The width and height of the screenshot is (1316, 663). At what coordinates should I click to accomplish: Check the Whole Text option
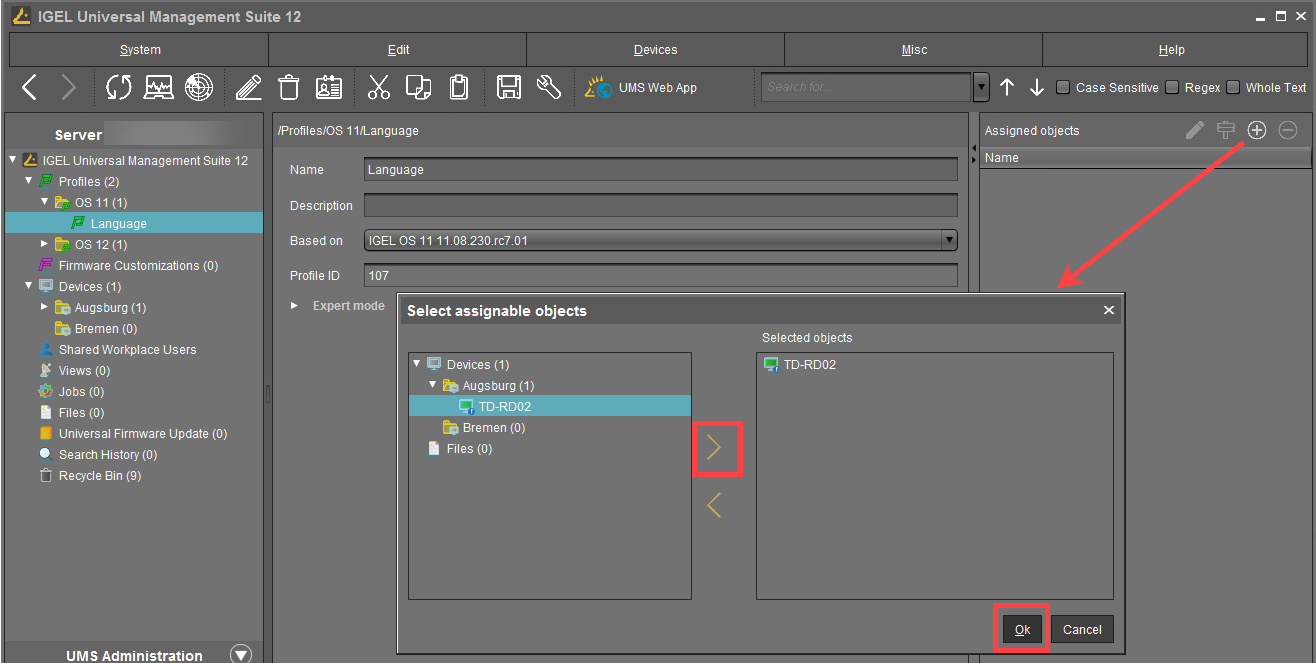tap(1233, 87)
